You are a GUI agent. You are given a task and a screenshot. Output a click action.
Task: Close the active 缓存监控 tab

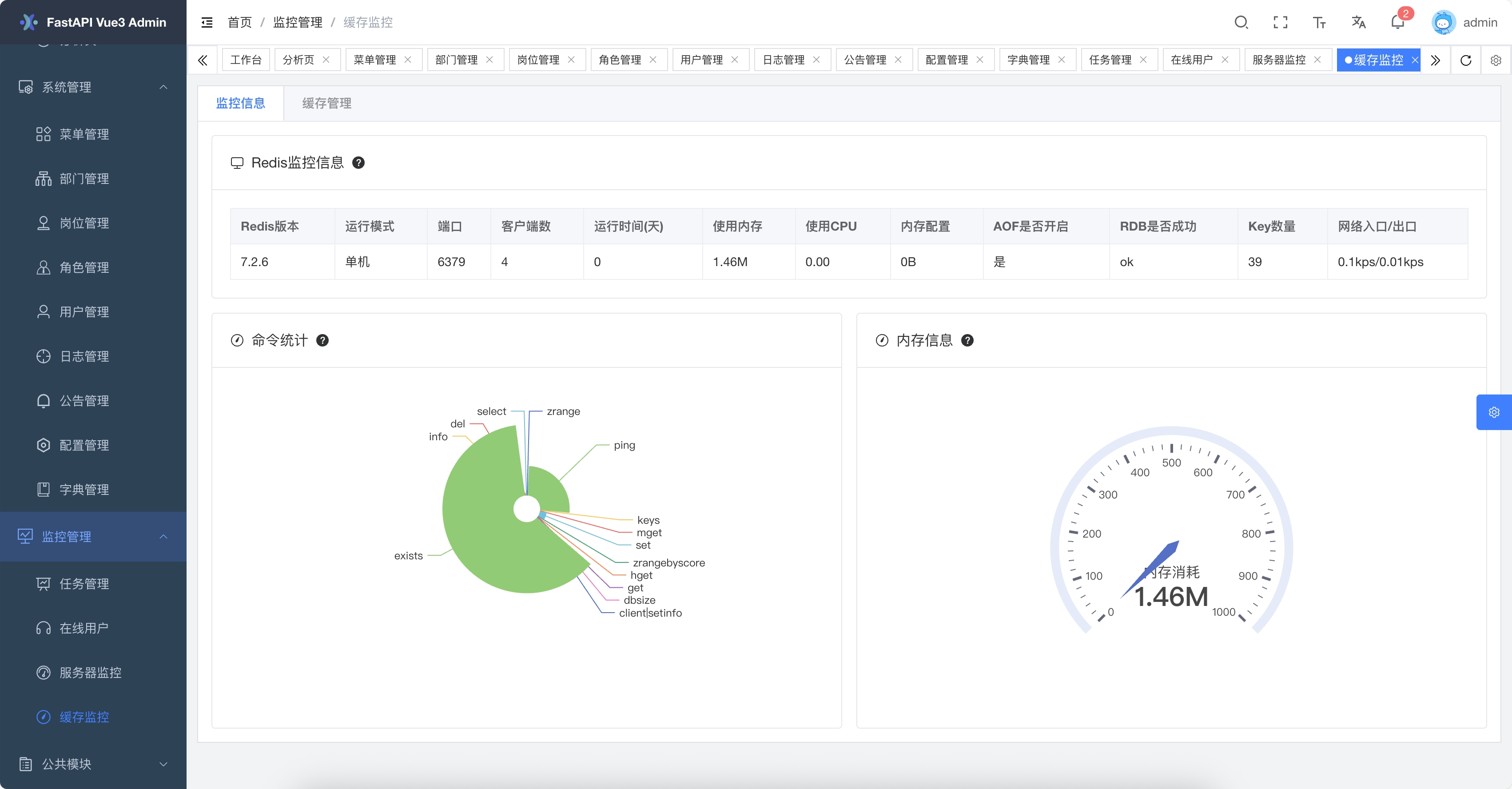point(1415,60)
